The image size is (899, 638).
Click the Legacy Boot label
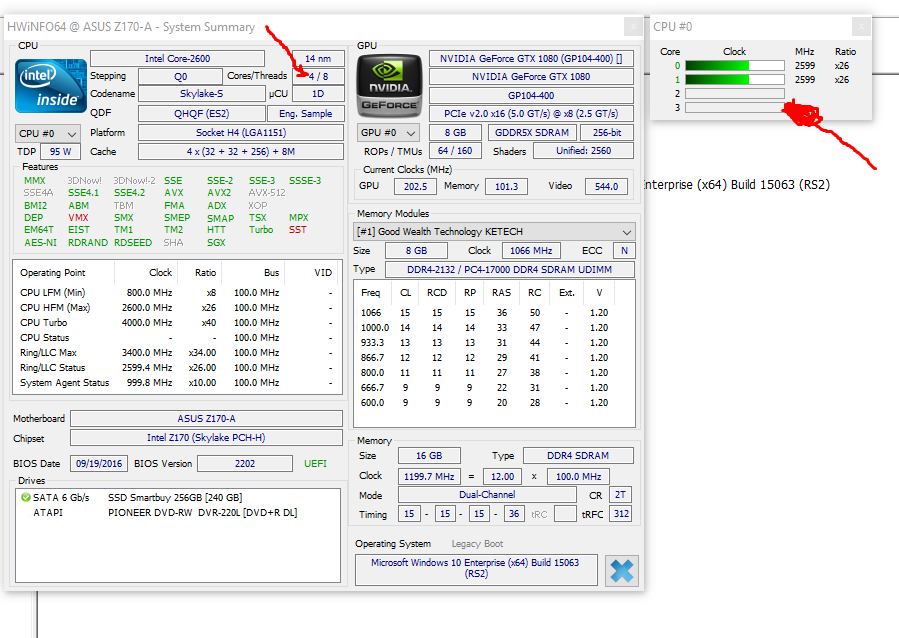tap(477, 544)
